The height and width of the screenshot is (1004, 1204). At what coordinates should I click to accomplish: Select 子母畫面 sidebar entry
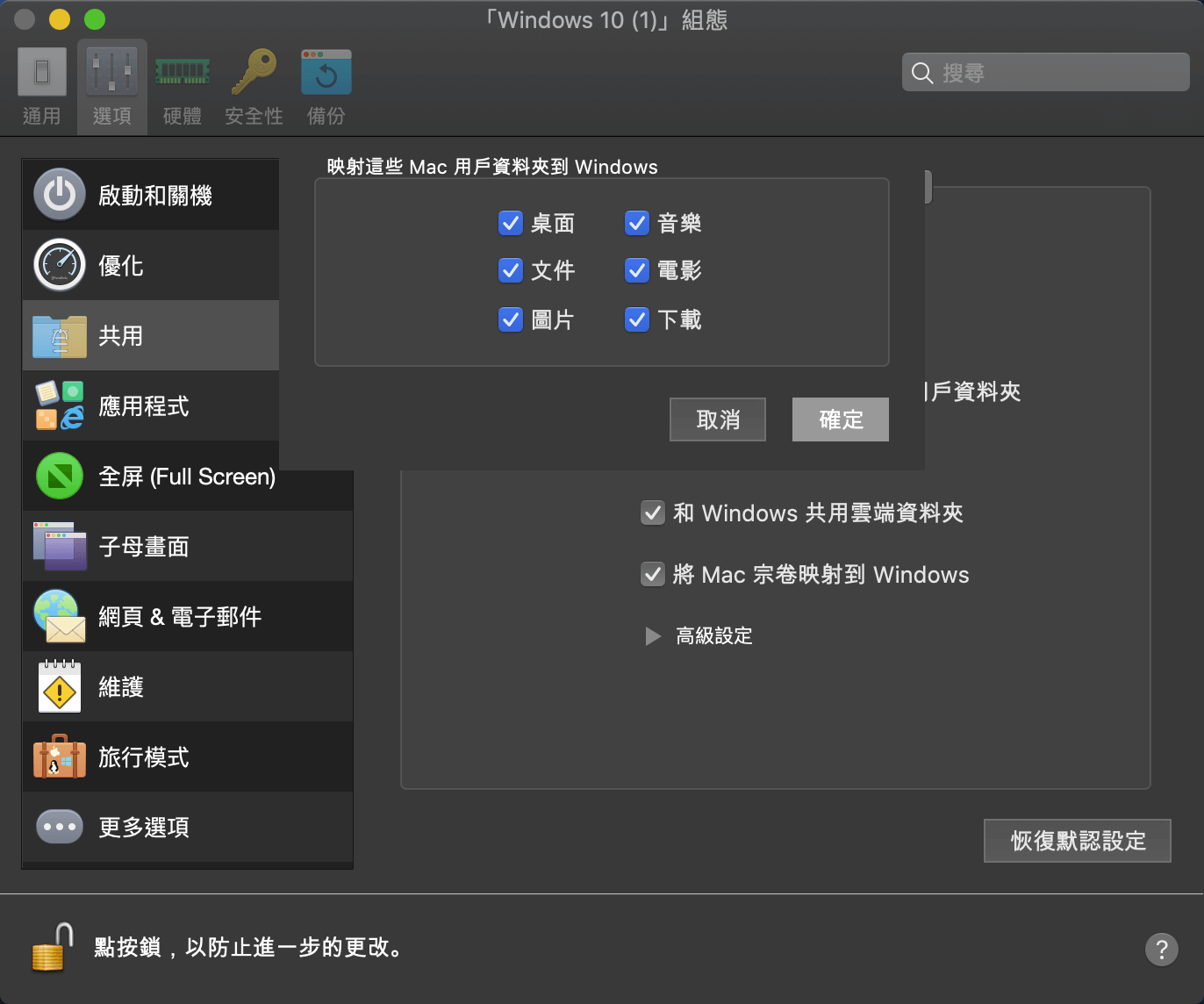188,546
